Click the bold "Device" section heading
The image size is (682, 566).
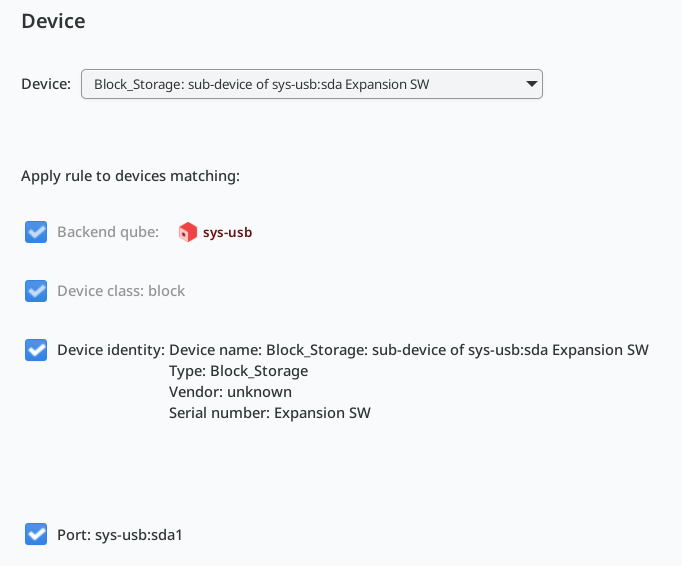pos(53,20)
